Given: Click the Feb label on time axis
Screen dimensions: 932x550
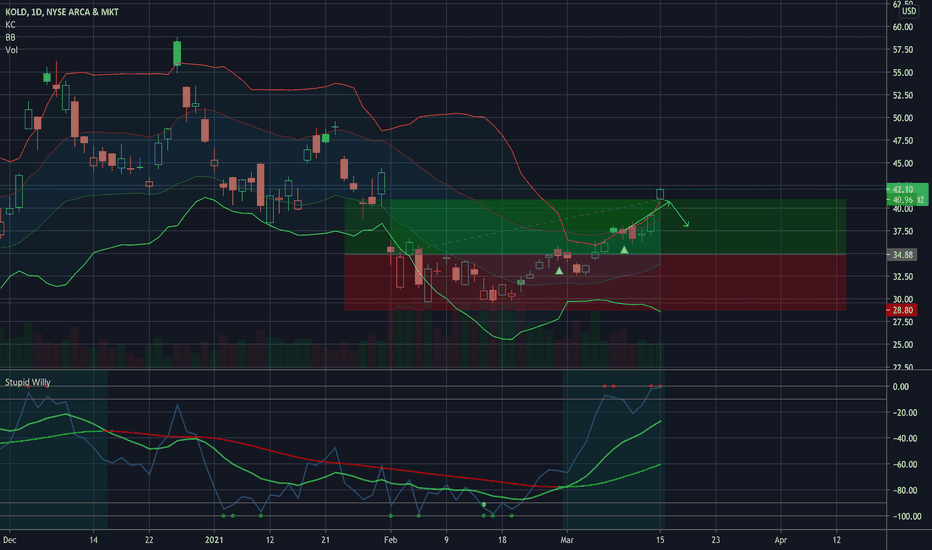Looking at the screenshot, I should point(391,540).
